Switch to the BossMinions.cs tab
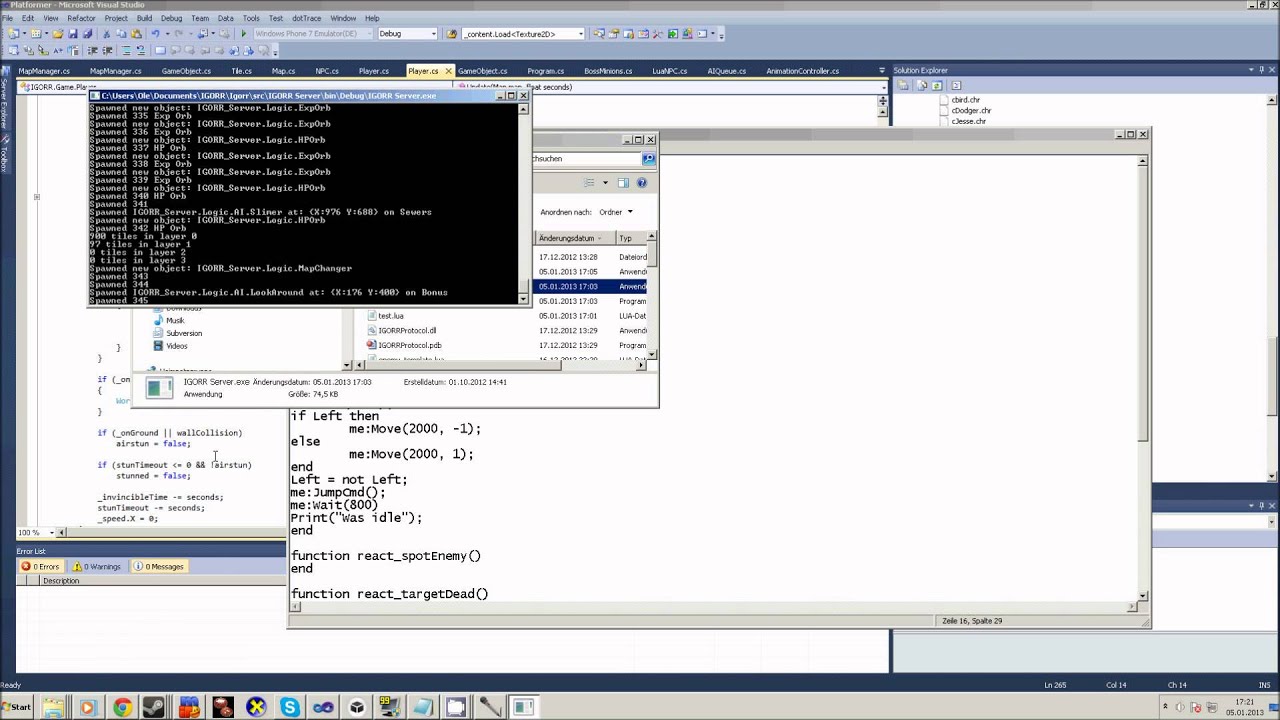Viewport: 1280px width, 720px height. [608, 71]
